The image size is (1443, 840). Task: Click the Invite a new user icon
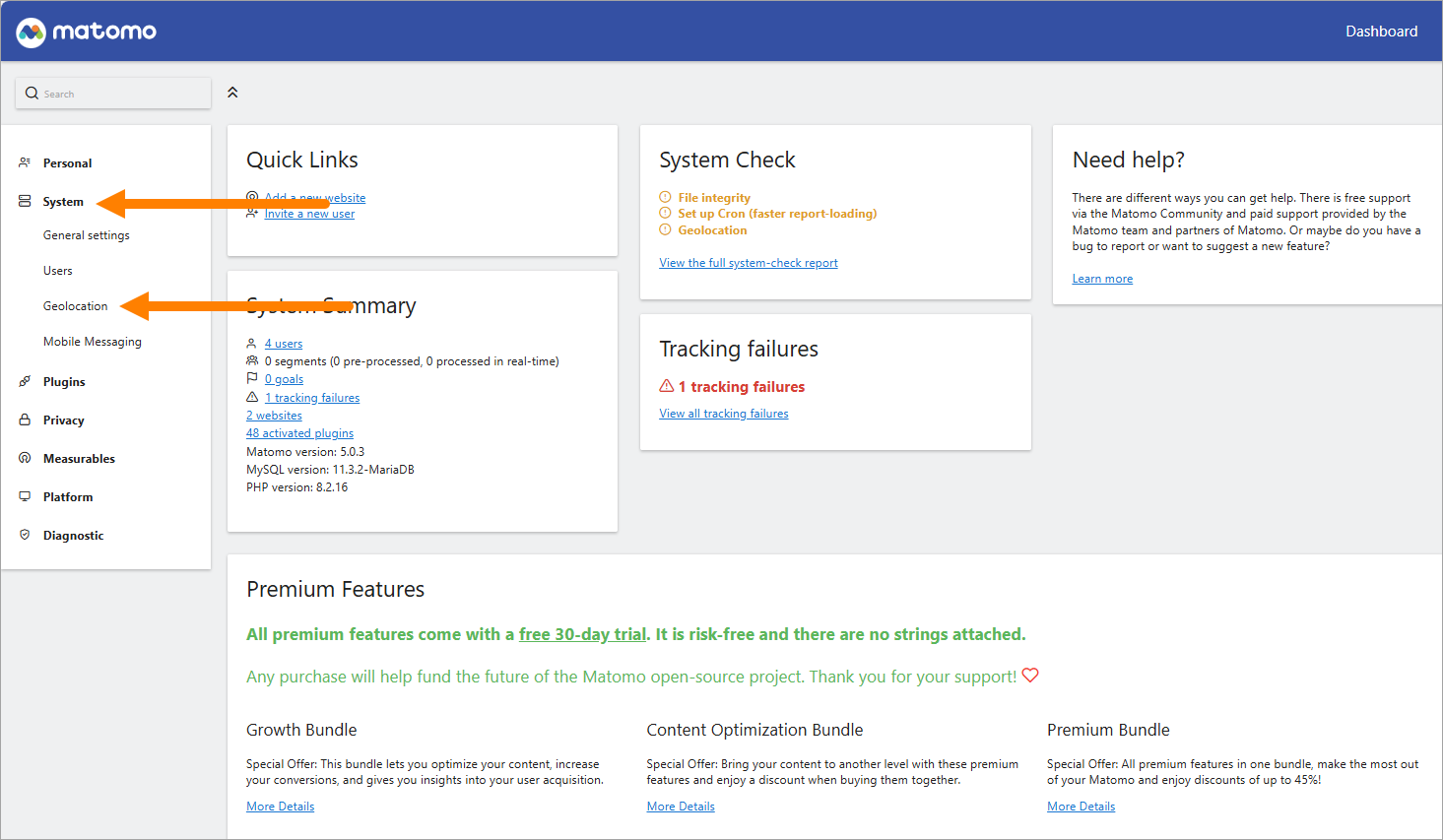(x=252, y=213)
